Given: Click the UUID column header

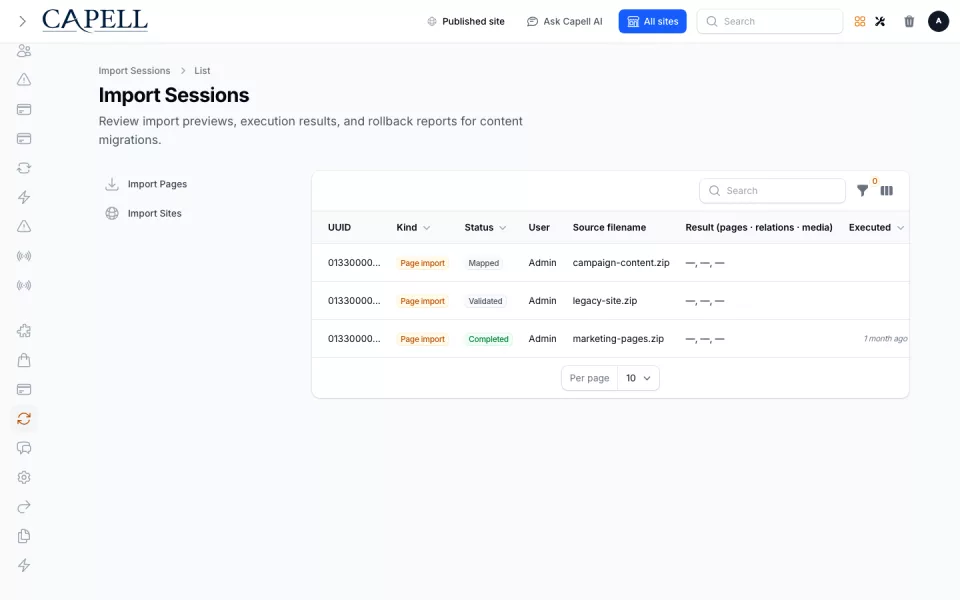Looking at the screenshot, I should coord(339,228).
